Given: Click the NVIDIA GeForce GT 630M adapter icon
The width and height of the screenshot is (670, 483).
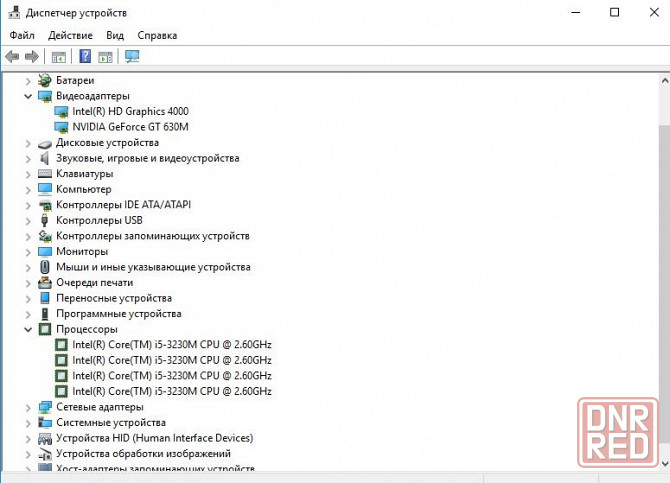Looking at the screenshot, I should (62, 127).
